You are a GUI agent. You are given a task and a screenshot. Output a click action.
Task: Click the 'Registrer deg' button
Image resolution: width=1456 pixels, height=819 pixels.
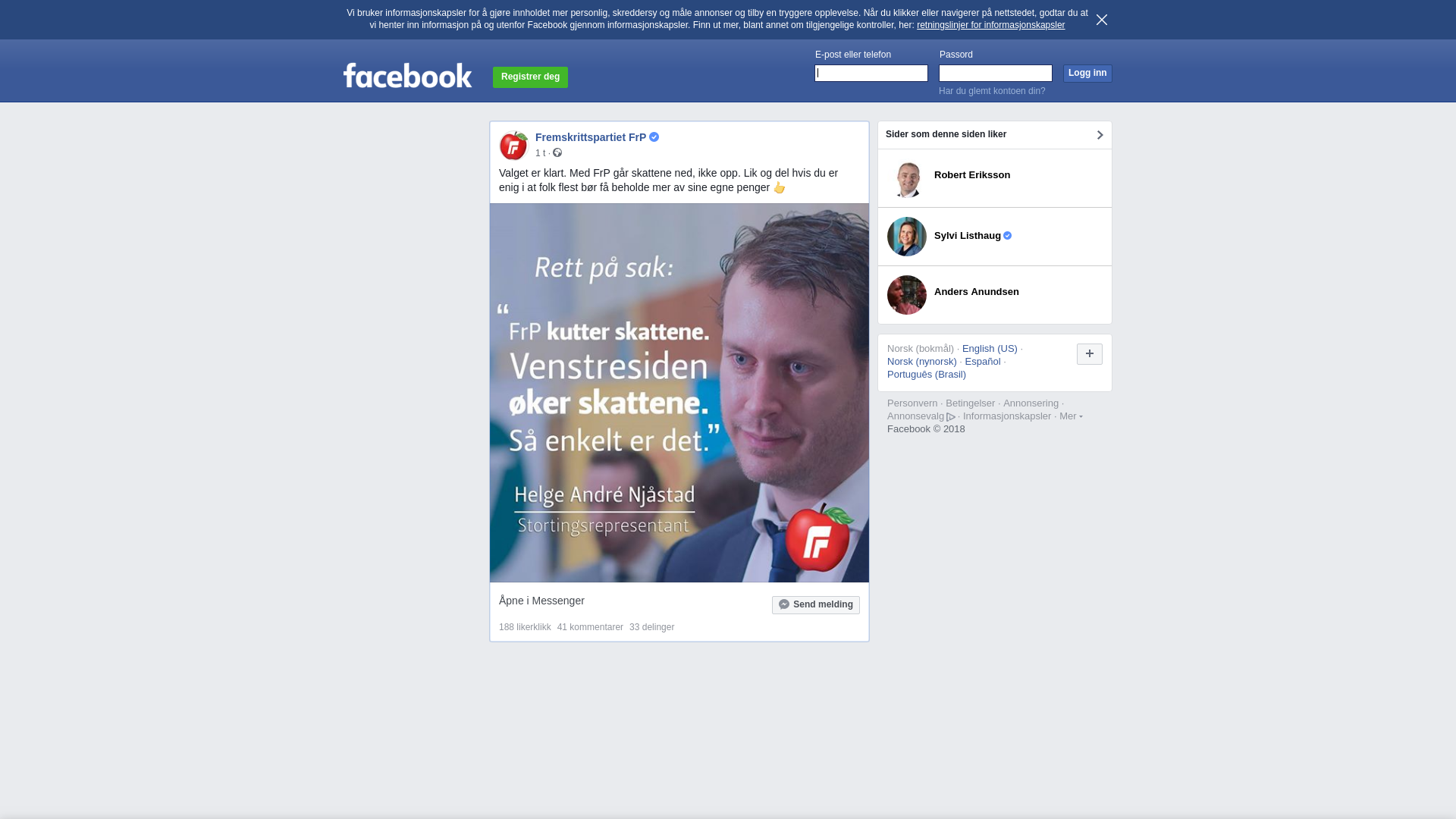point(530,77)
